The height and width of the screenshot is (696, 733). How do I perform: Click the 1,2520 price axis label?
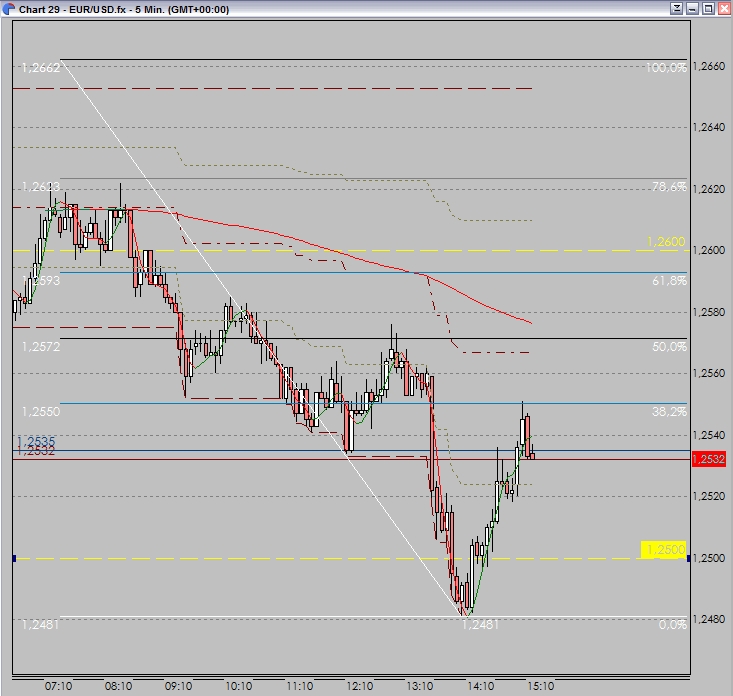(x=709, y=496)
